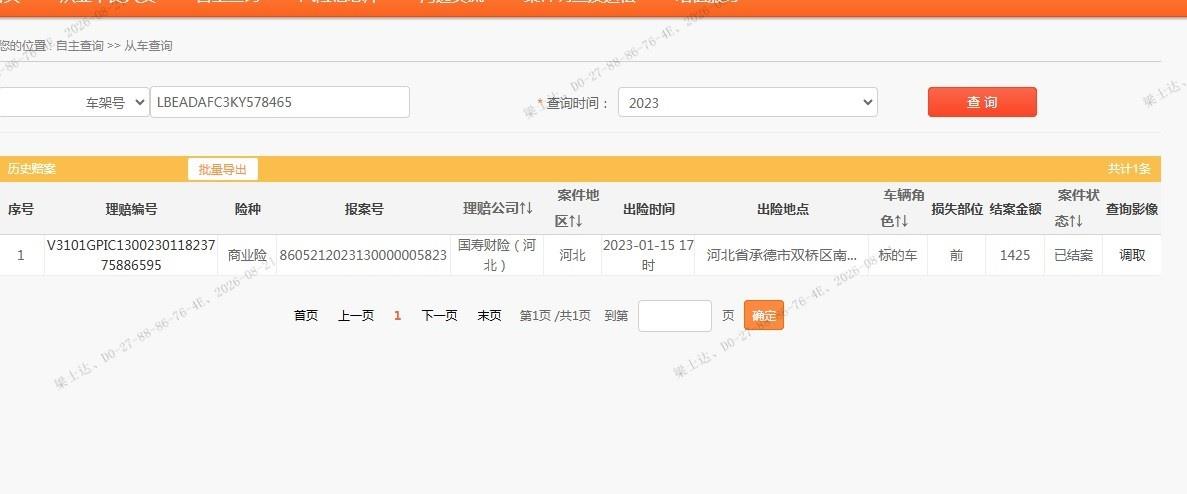This screenshot has width=1187, height=494.
Task: Click the 历史赔案 section title
Action: (x=32, y=169)
